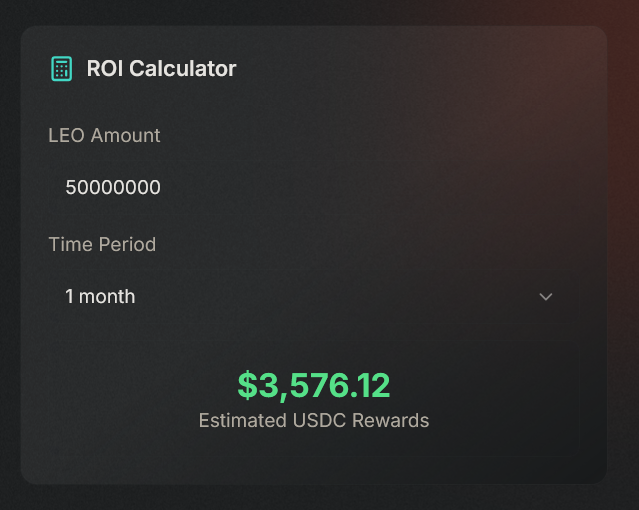Screen dimensions: 639x510
Task: Select the ROI Calculator heading text
Action: click(x=161, y=68)
